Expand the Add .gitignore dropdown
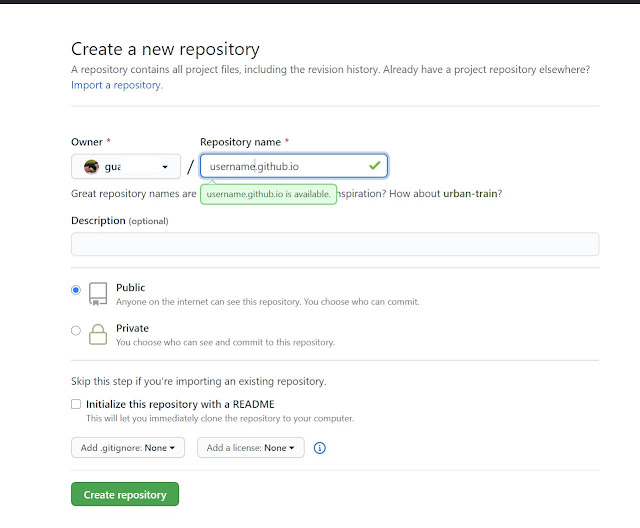This screenshot has width=640, height=528. (x=128, y=448)
